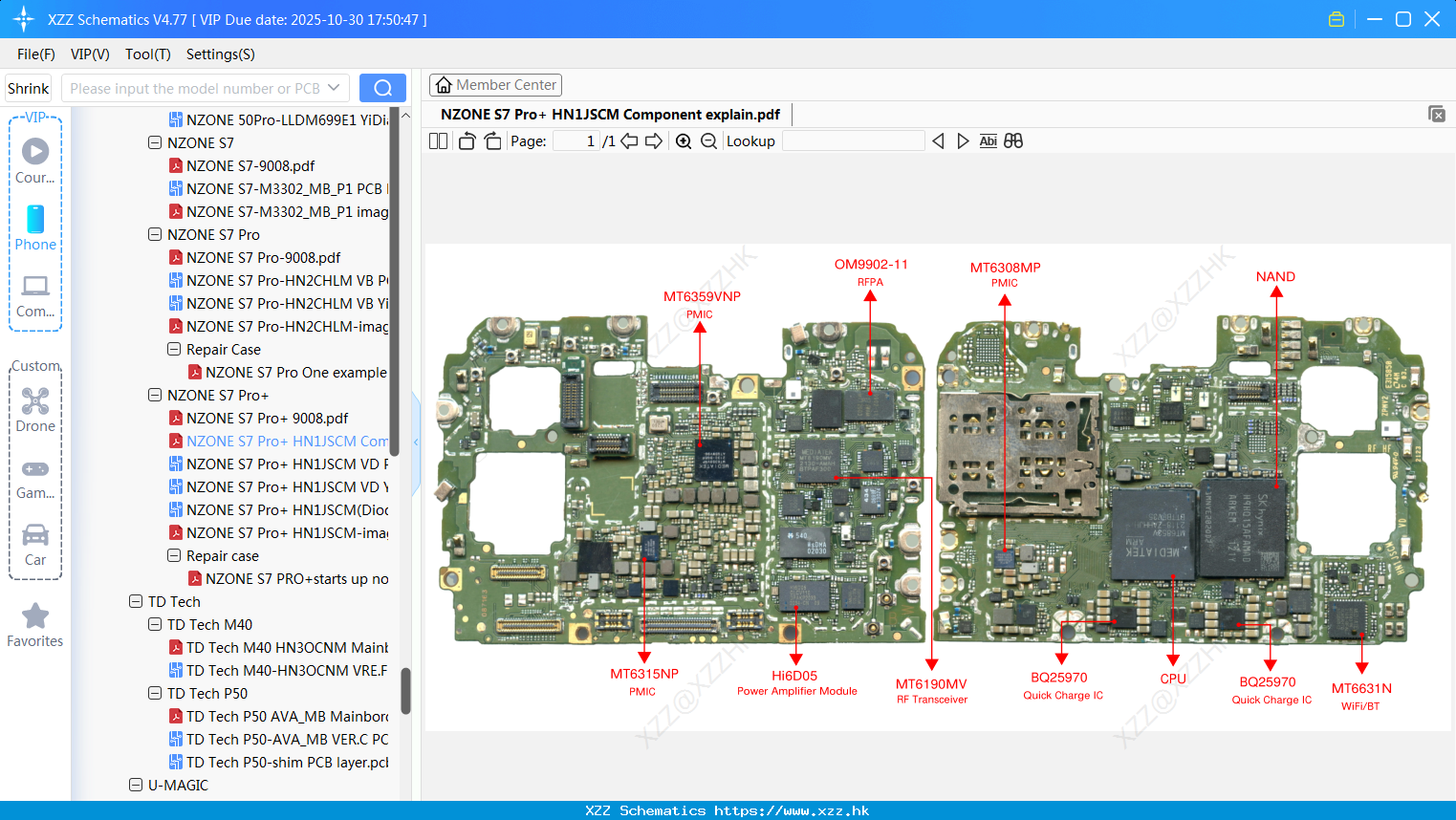The height and width of the screenshot is (820, 1456).
Task: Collapse the NZONE S7 folder
Action: point(155,142)
